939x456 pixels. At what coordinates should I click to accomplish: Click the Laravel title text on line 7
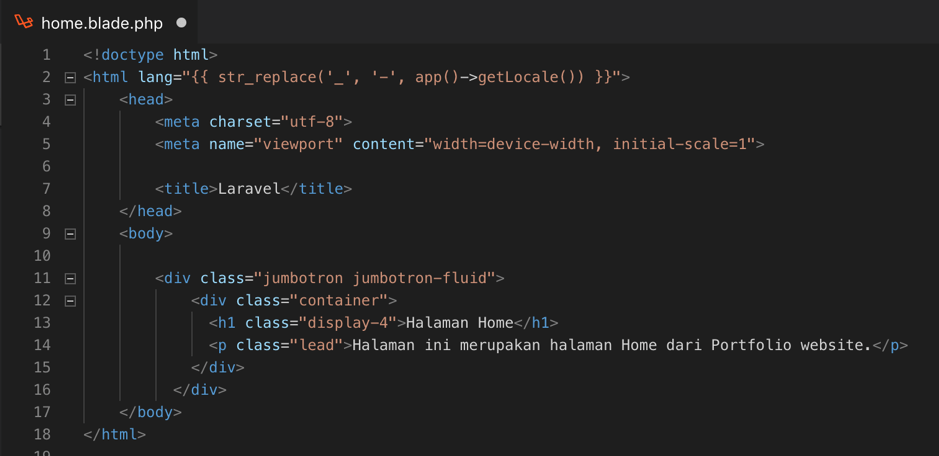tap(249, 189)
